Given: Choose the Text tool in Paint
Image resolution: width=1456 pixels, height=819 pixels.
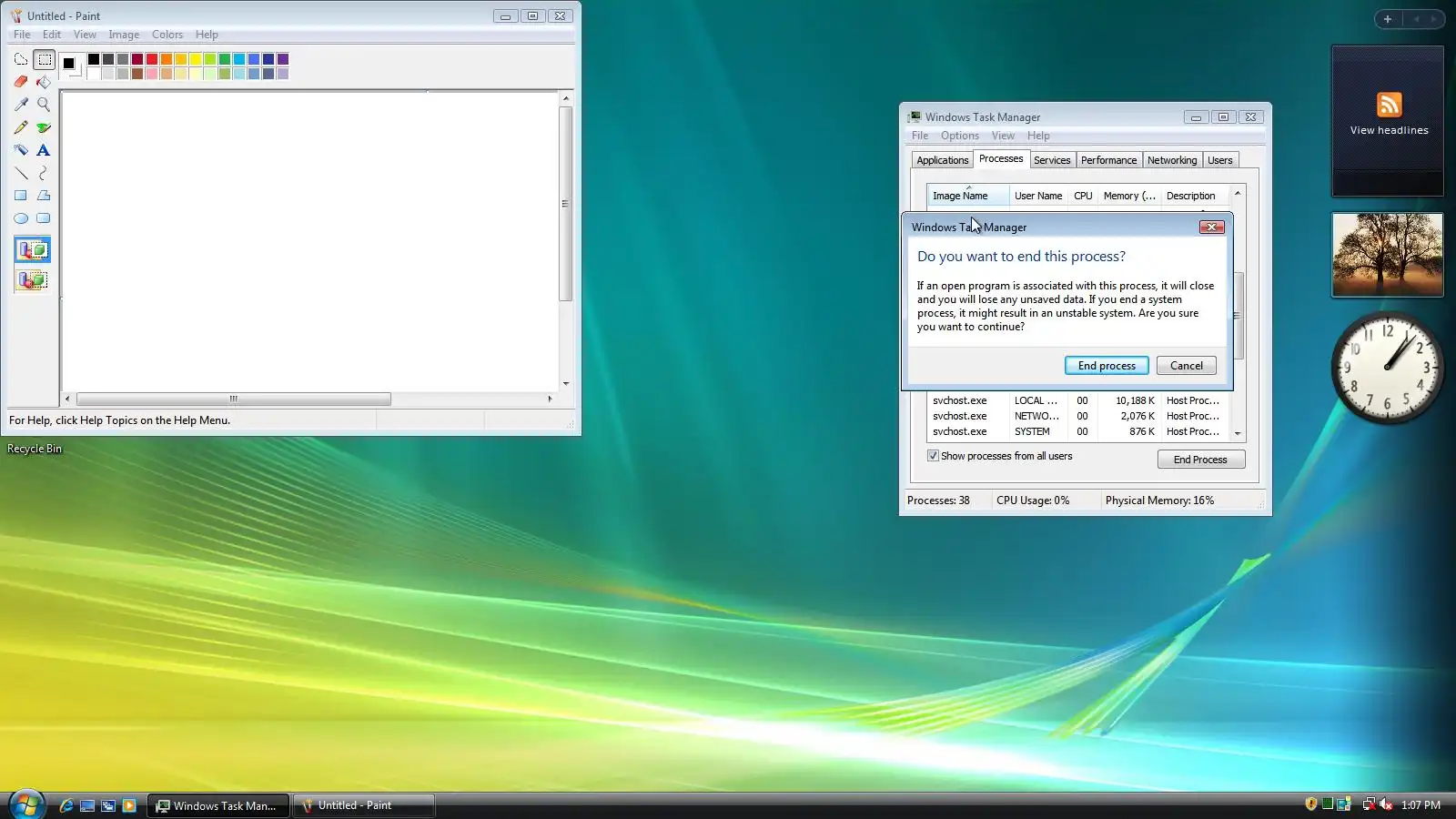Looking at the screenshot, I should [x=44, y=150].
